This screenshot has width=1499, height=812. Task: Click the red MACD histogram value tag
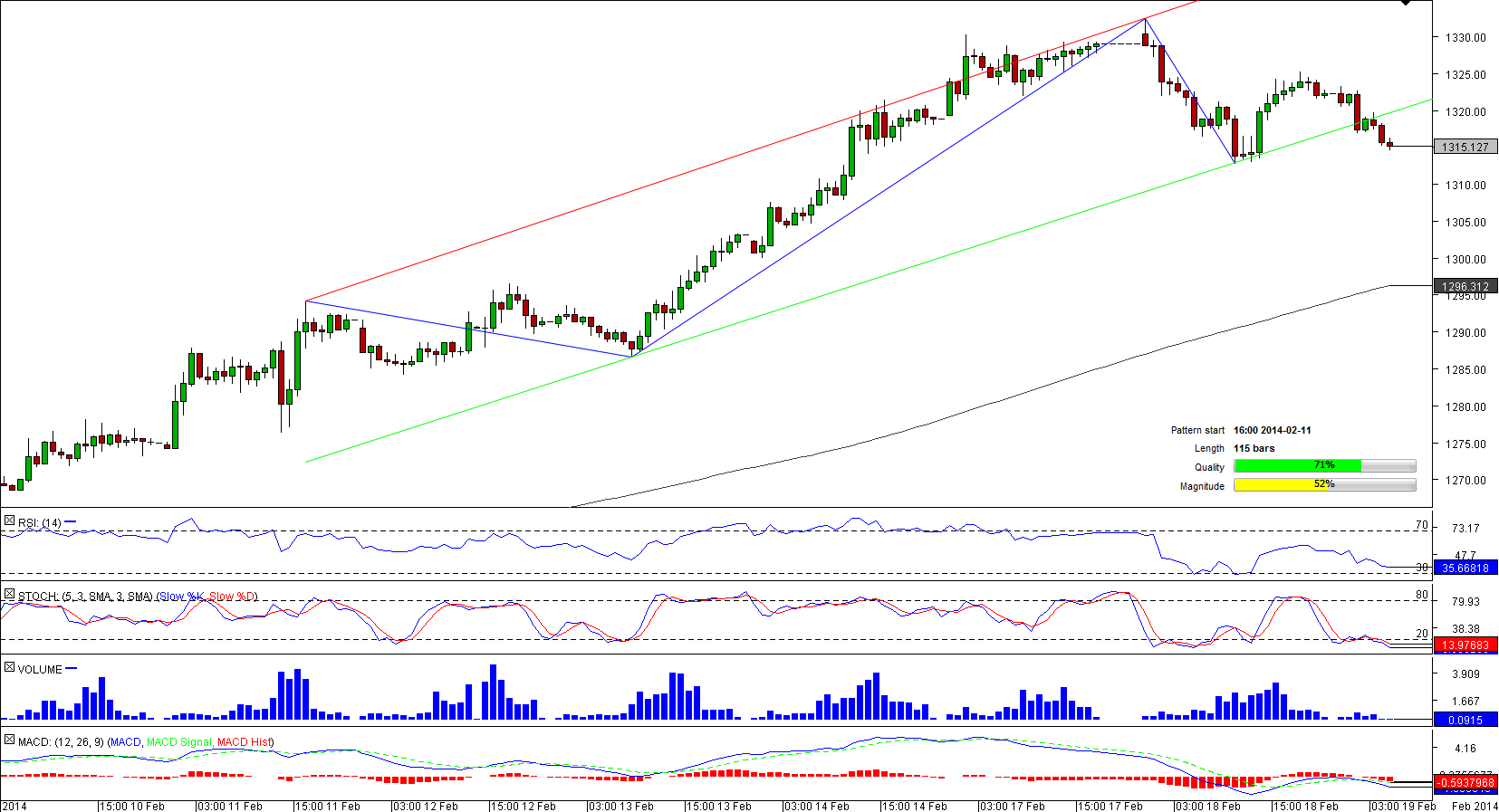pyautogui.click(x=1465, y=783)
